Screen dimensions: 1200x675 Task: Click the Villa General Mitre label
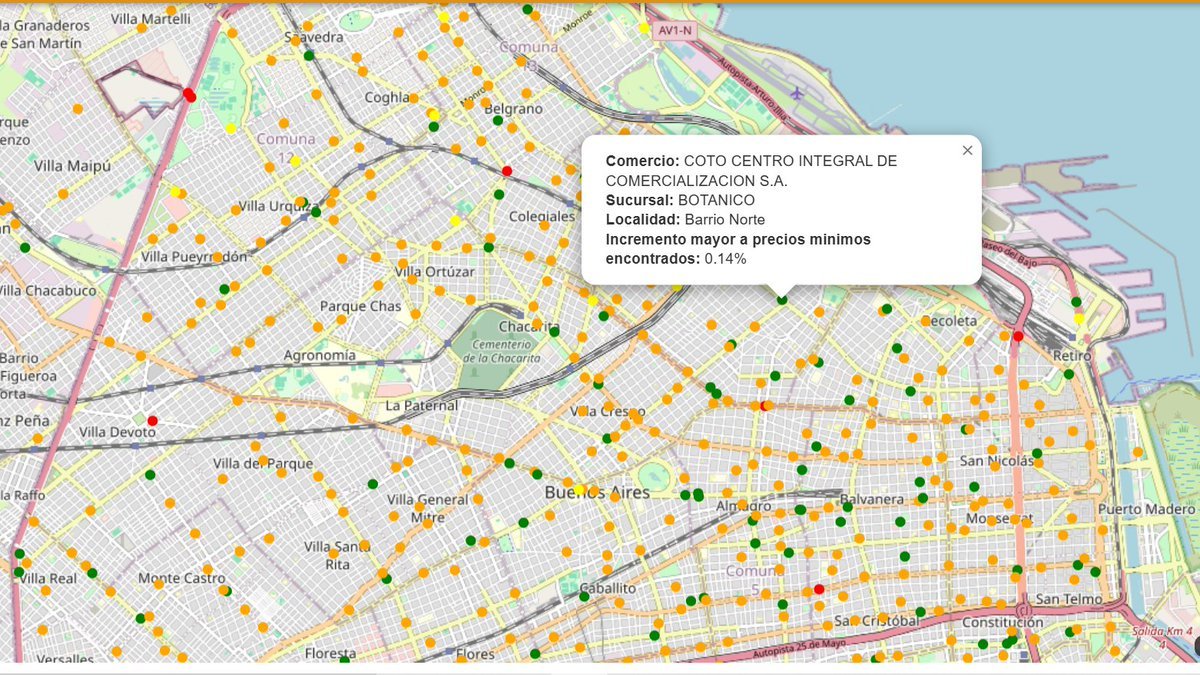coord(428,508)
